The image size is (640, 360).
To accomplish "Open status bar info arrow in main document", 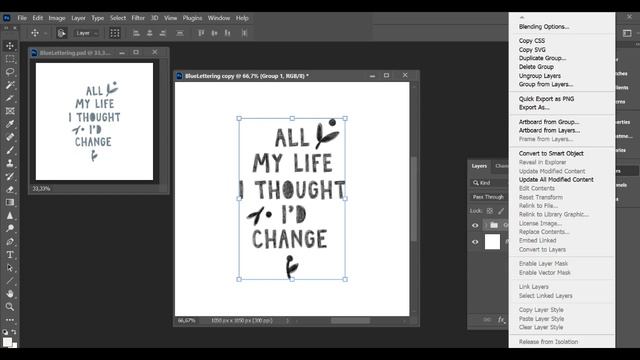I will point(287,321).
